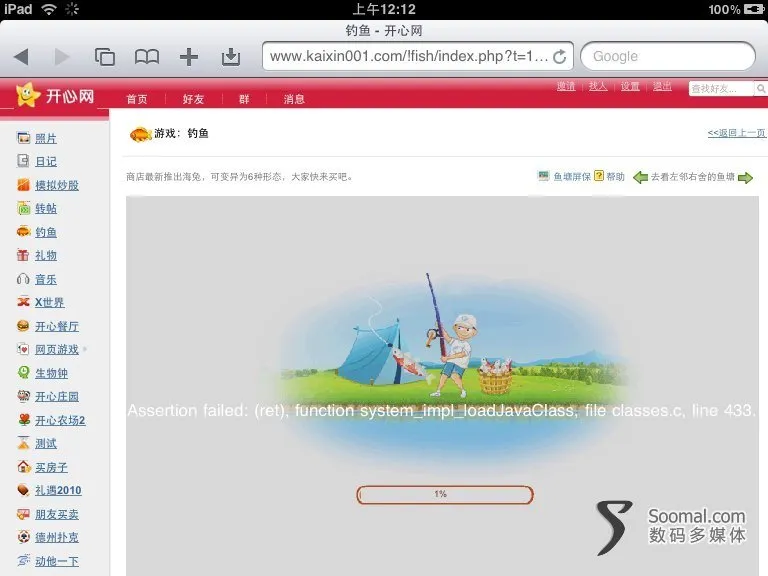Reload page with the refresh icon
Screen dimensions: 768x576
559,57
